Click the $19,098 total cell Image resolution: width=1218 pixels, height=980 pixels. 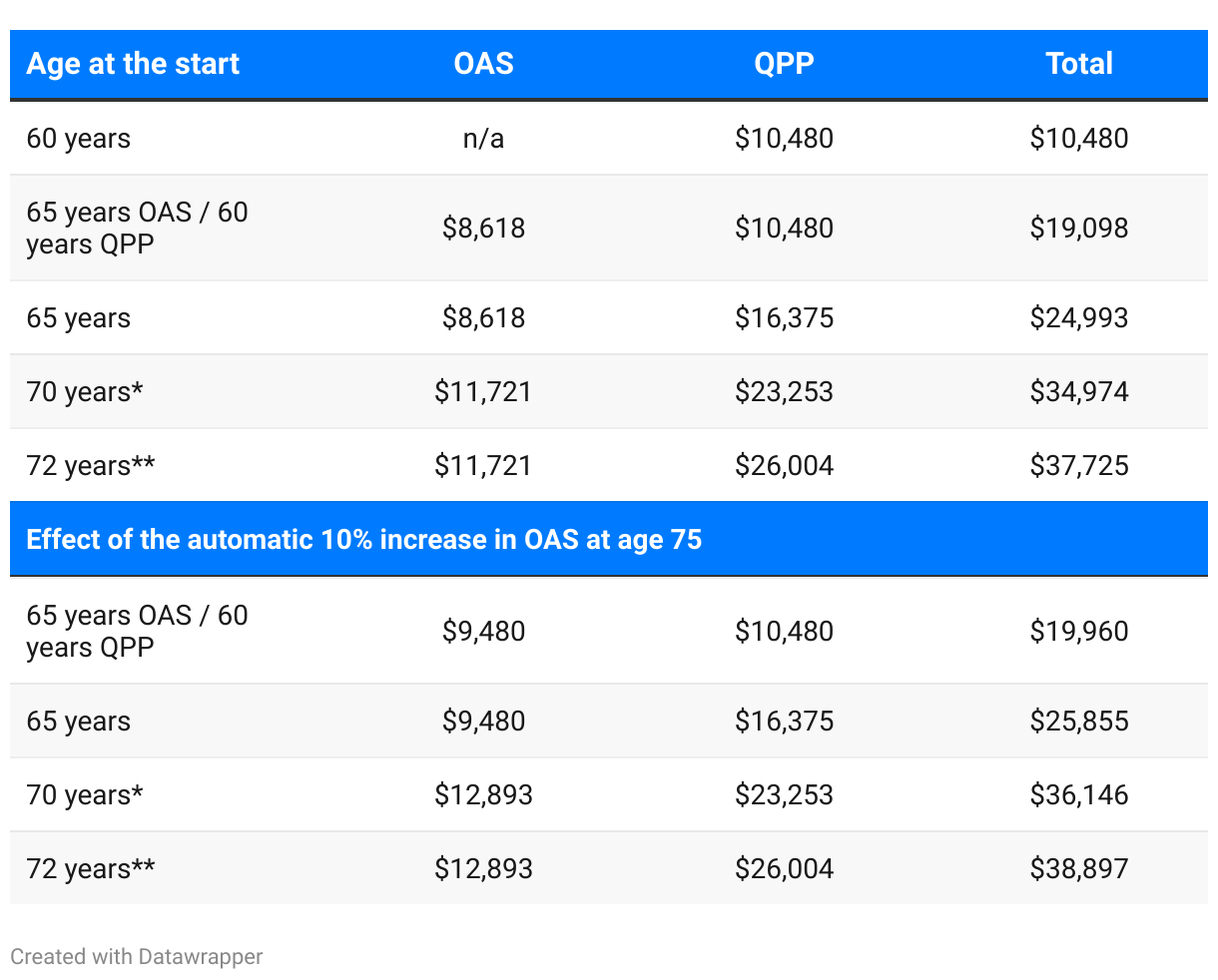pyautogui.click(x=1079, y=228)
